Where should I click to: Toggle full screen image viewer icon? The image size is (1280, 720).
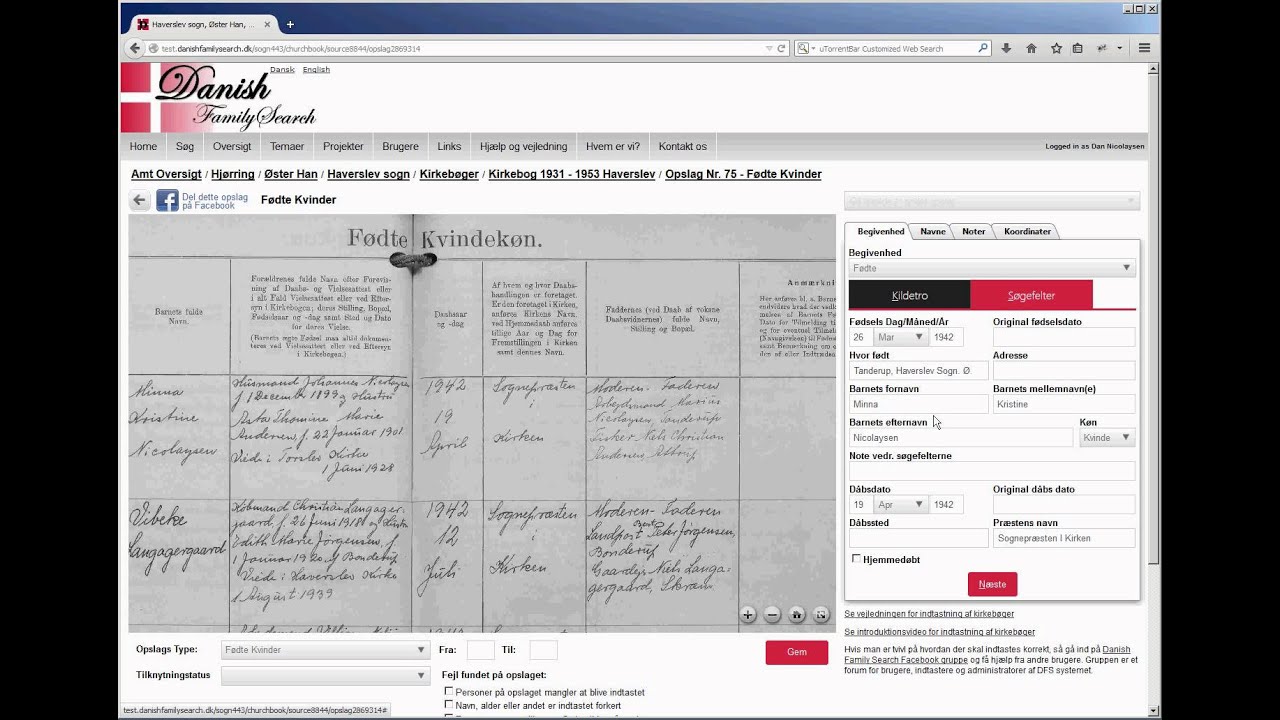coord(821,615)
